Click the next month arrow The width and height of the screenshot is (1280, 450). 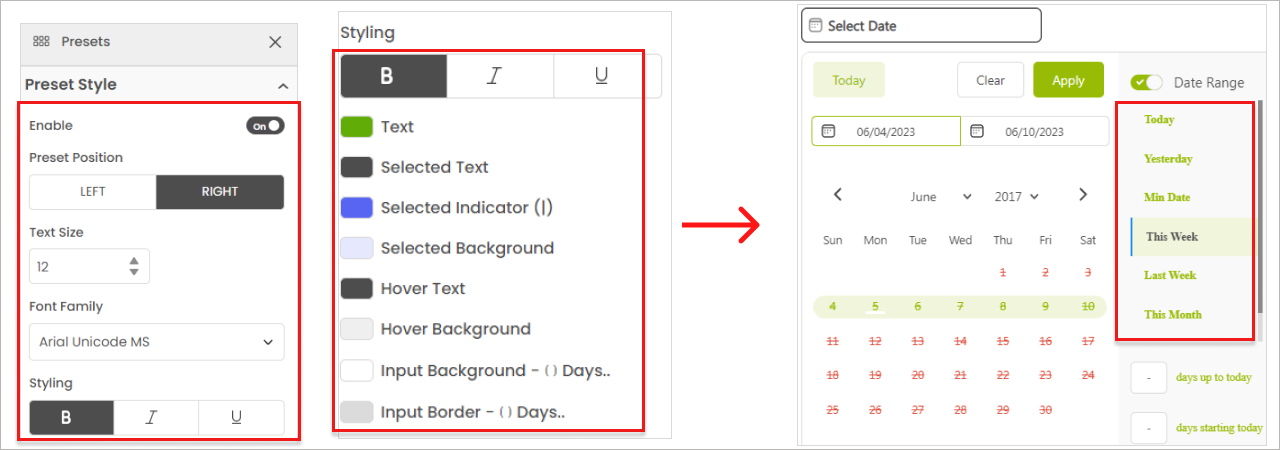[x=1083, y=195]
